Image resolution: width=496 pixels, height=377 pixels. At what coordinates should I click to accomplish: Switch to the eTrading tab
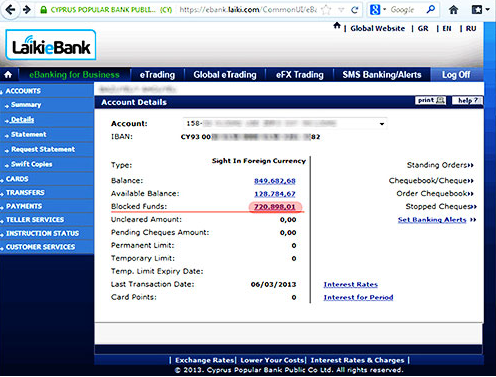(x=157, y=75)
